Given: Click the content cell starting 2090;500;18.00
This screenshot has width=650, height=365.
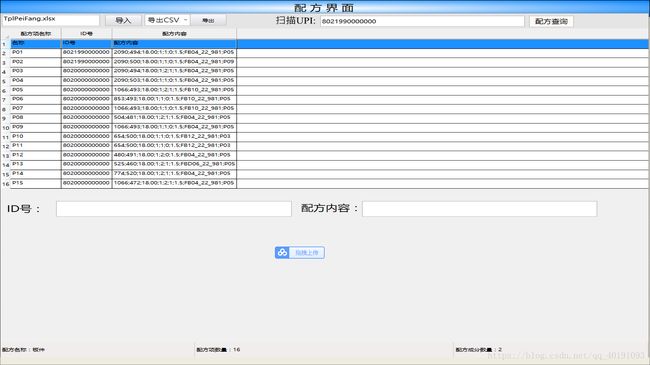Looking at the screenshot, I should 174,62.
